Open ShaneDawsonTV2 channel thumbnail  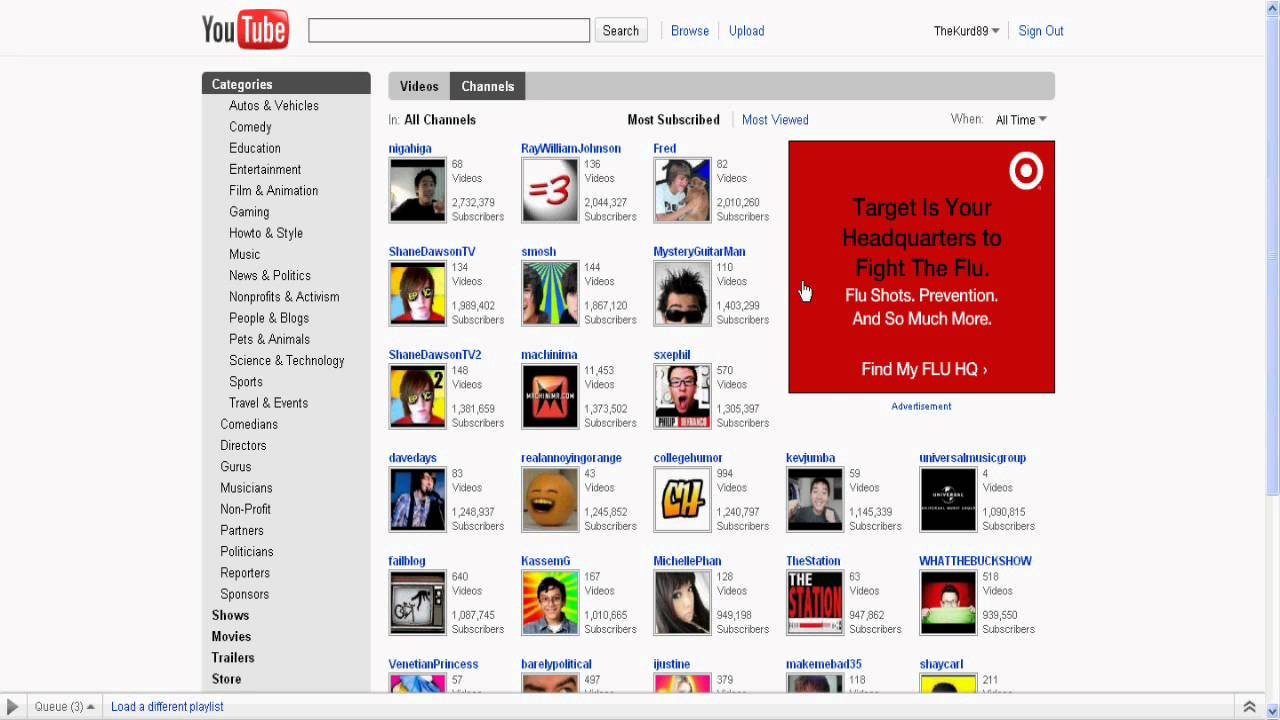tap(417, 396)
